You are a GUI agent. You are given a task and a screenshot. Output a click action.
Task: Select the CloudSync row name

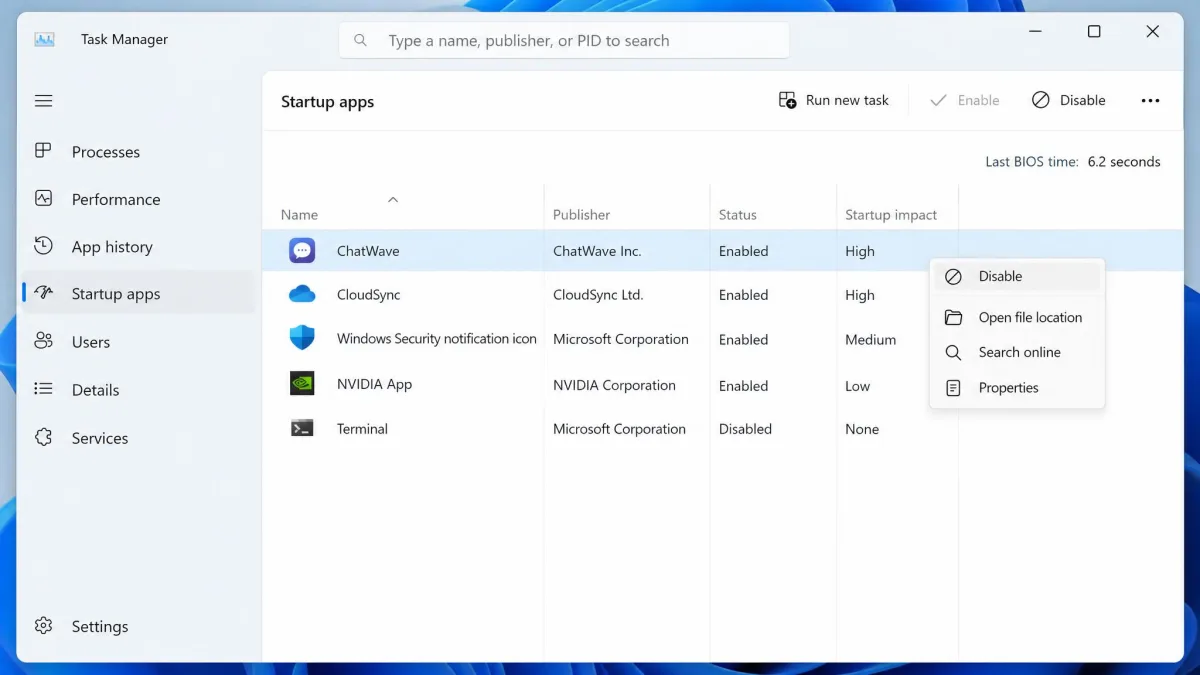click(369, 295)
